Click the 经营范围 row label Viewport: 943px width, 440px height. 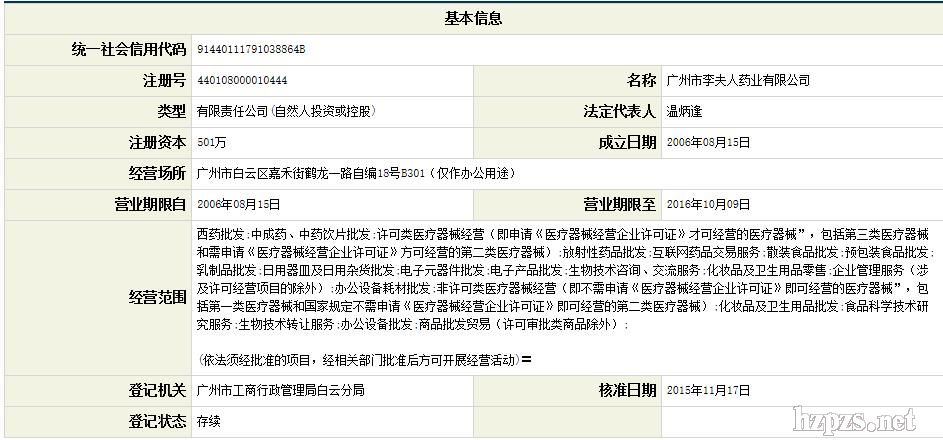[157, 297]
